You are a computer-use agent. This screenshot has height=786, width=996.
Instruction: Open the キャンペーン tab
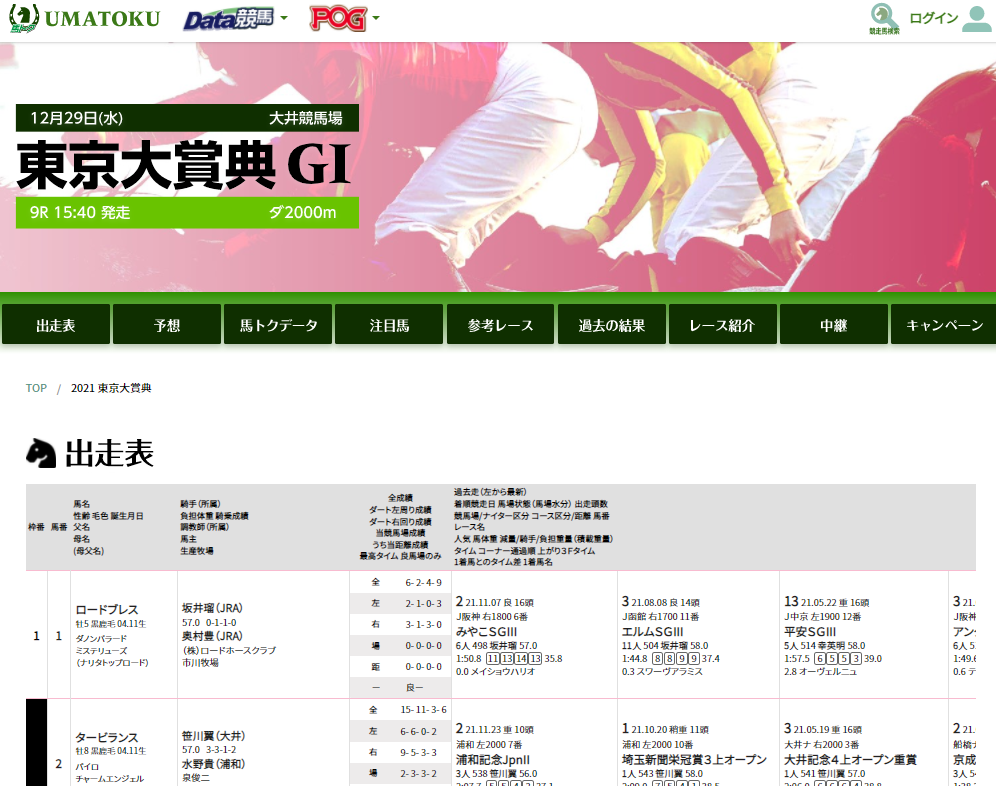(x=944, y=324)
